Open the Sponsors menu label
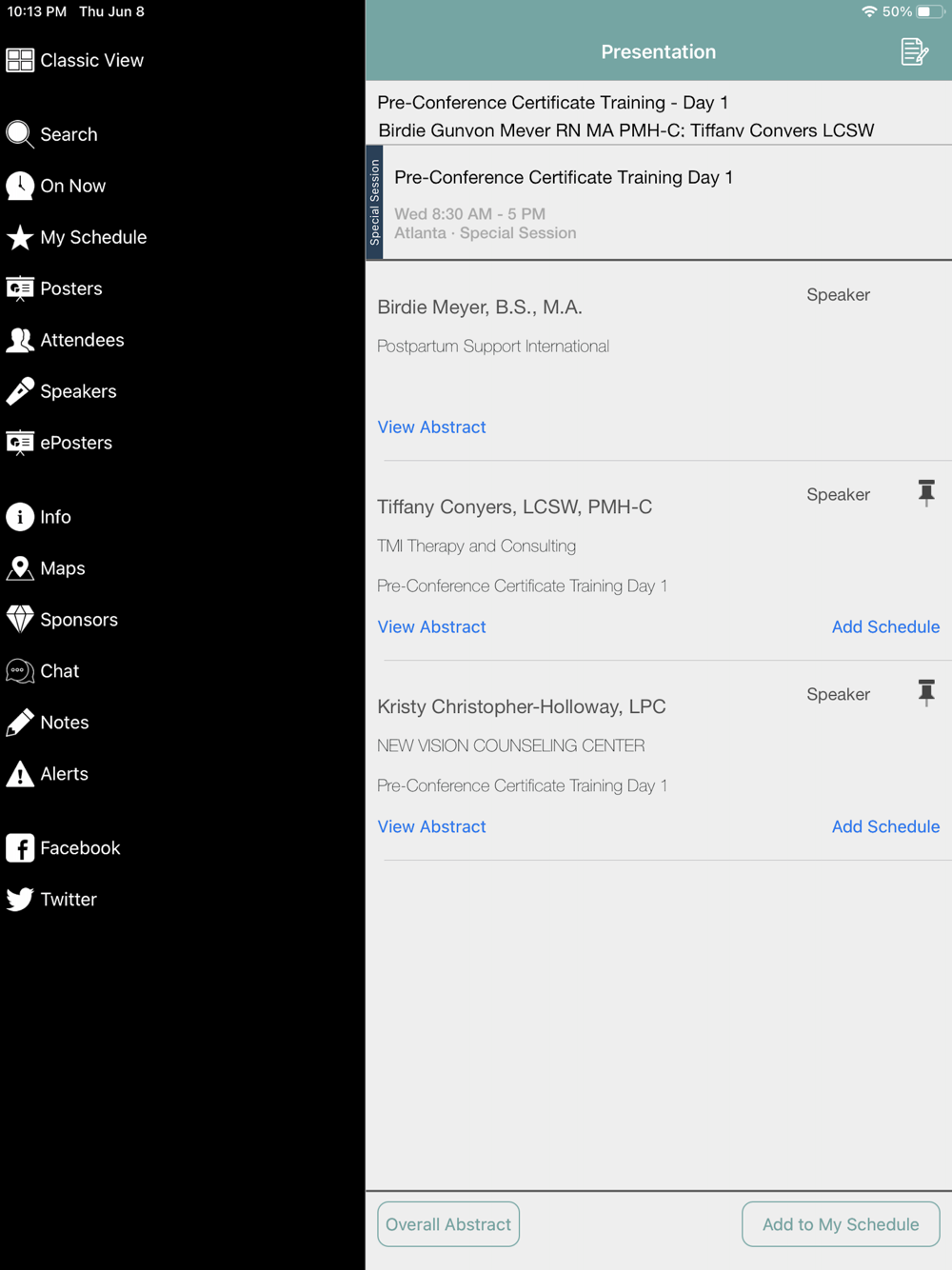 pos(79,620)
